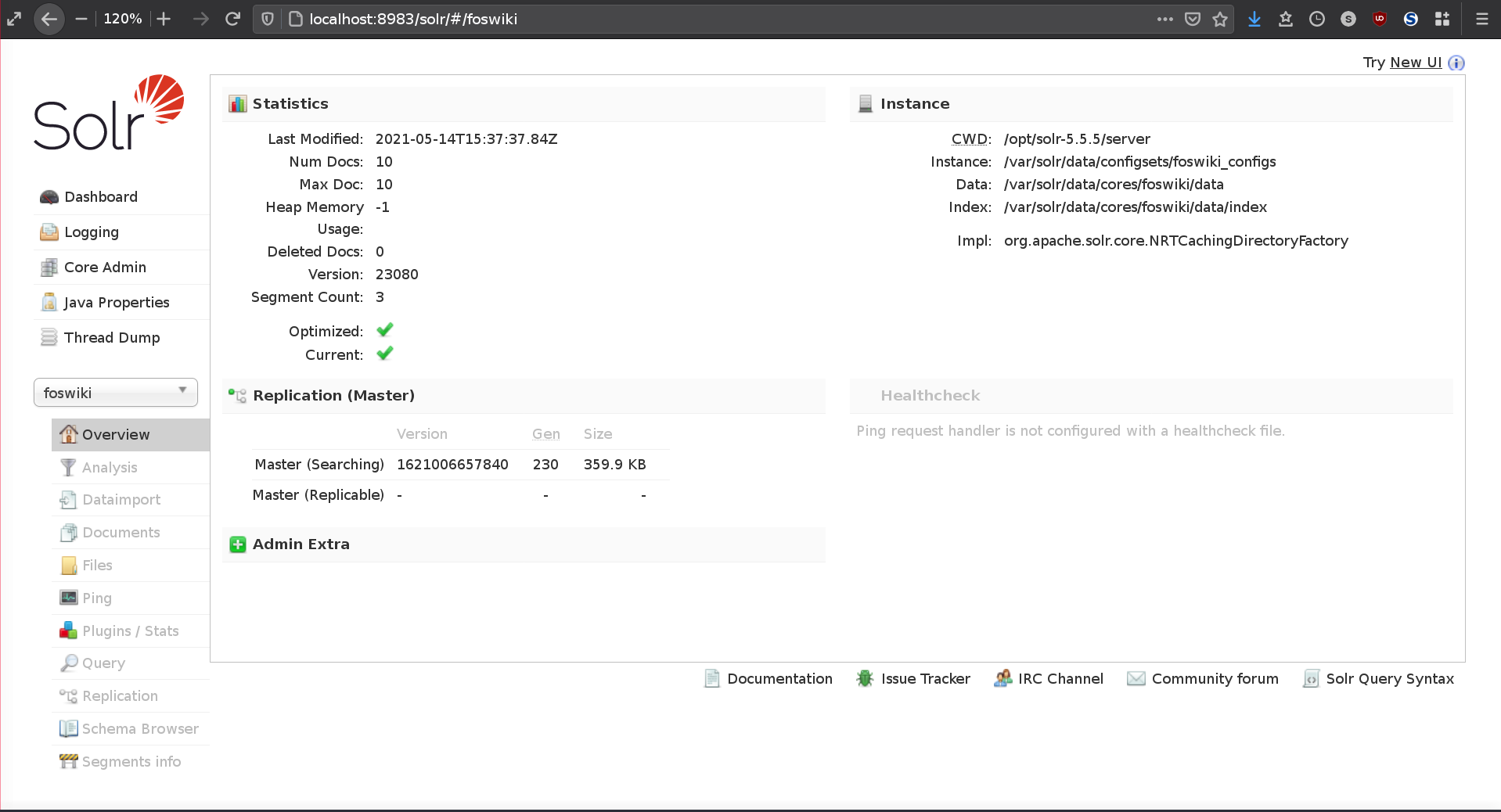This screenshot has height=812, width=1501.
Task: Open the Community forum link
Action: (1215, 679)
